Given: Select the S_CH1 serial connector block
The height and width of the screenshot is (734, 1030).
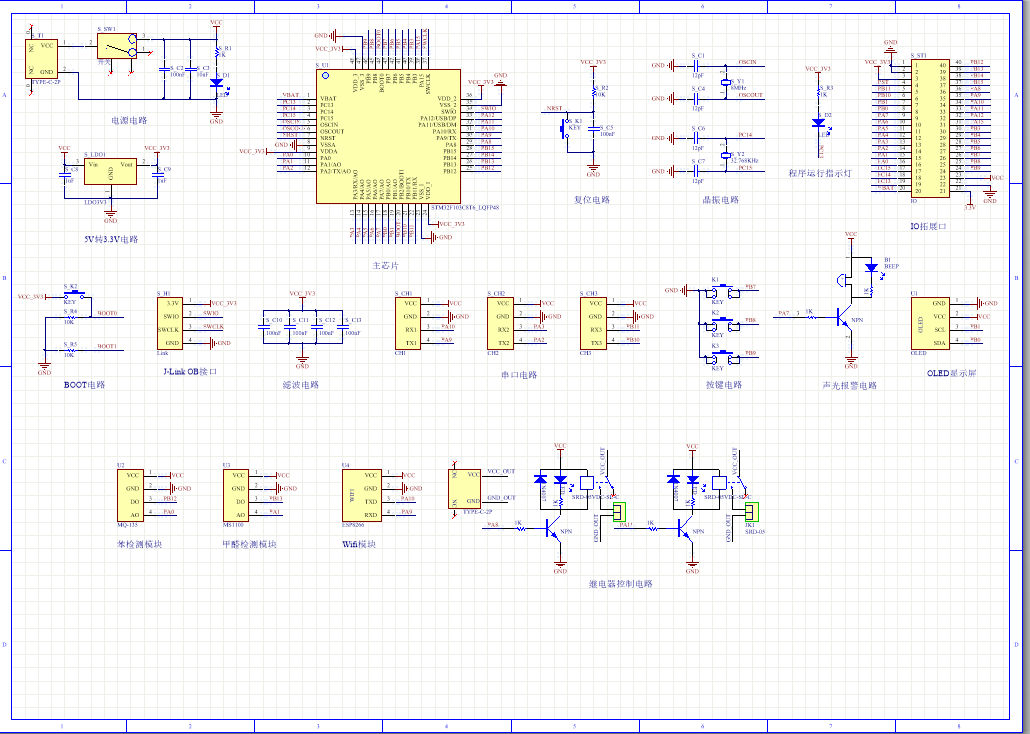Looking at the screenshot, I should (x=408, y=323).
